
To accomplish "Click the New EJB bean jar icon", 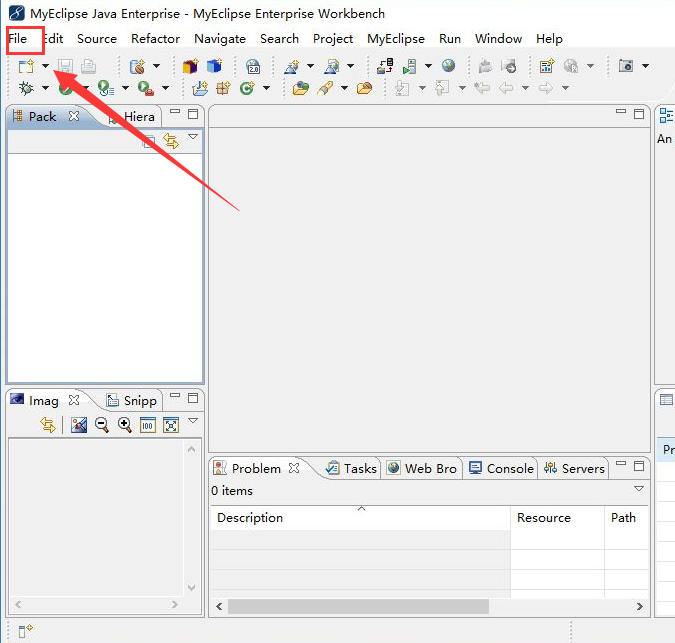I will (137, 66).
